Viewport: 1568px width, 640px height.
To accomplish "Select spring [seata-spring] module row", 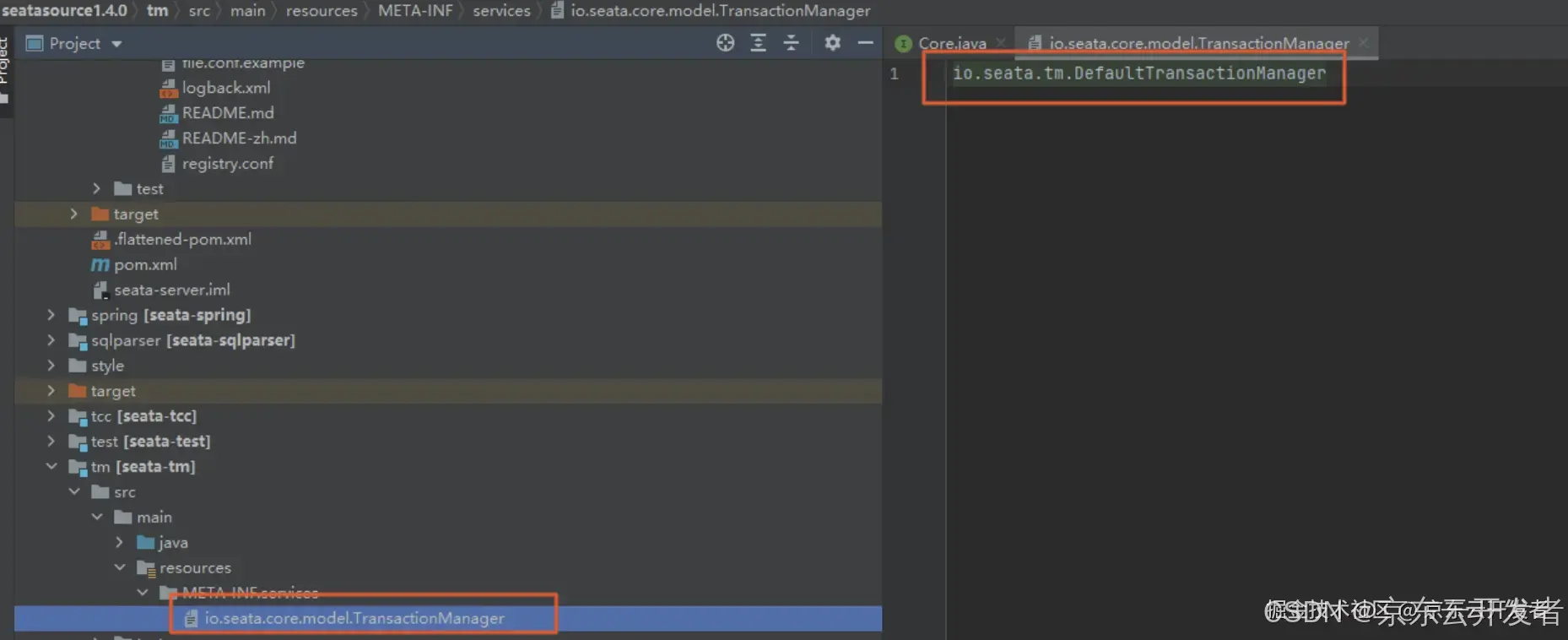I will 448,315.
